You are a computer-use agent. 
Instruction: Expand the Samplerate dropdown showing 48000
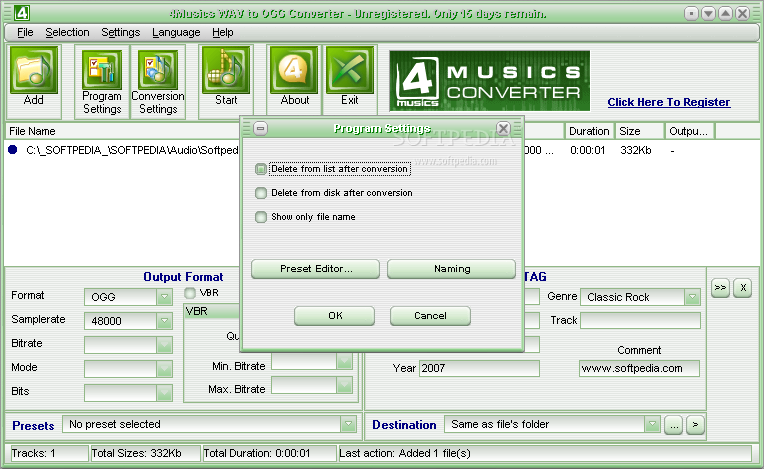tap(164, 320)
